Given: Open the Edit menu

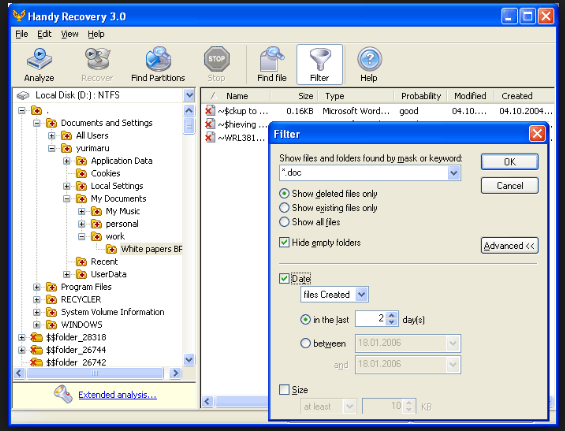Looking at the screenshot, I should point(45,34).
